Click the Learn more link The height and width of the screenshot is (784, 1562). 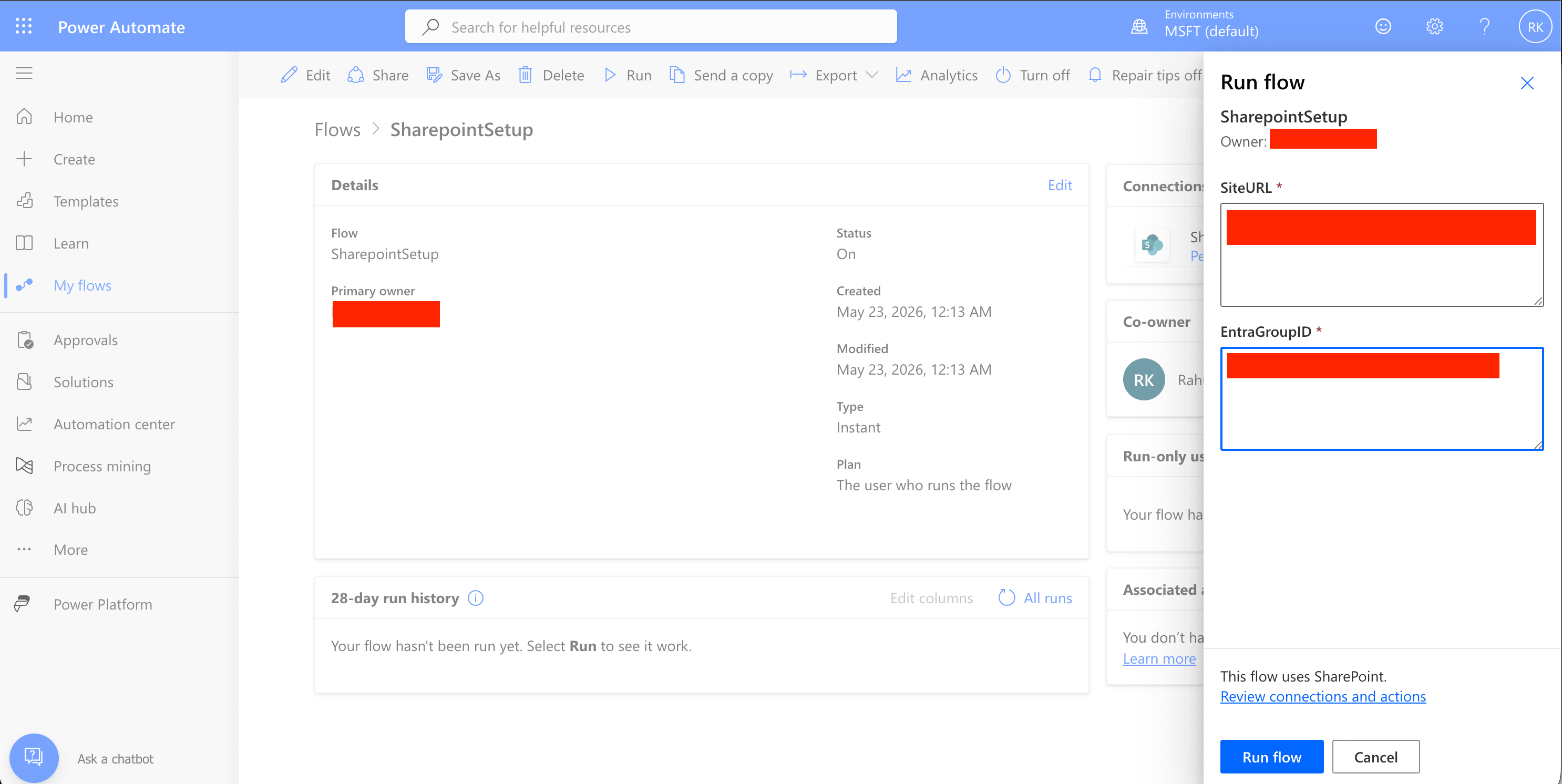pos(1159,658)
